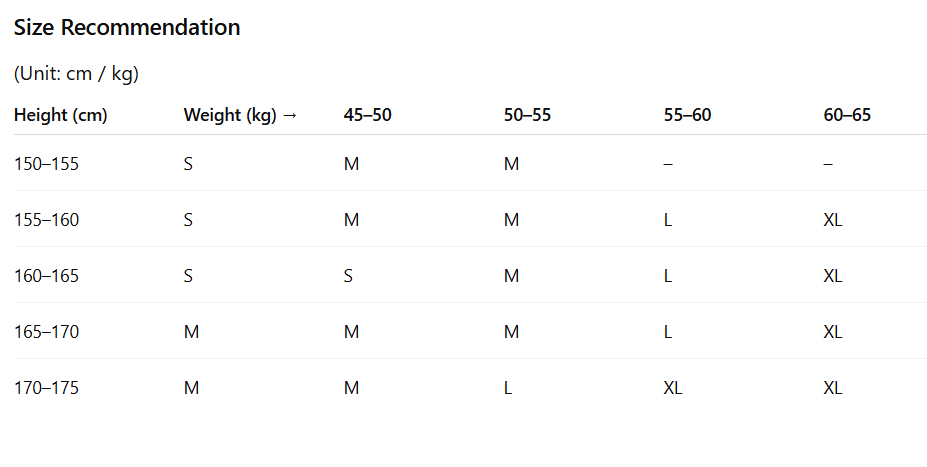The image size is (927, 467).
Task: Select the Height (cm) column header
Action: tap(61, 115)
